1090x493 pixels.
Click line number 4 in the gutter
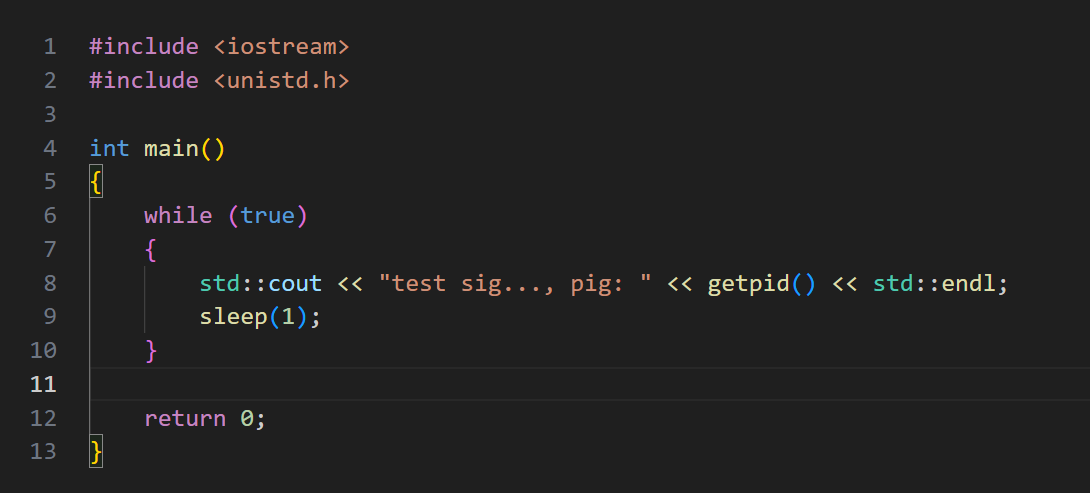point(49,149)
